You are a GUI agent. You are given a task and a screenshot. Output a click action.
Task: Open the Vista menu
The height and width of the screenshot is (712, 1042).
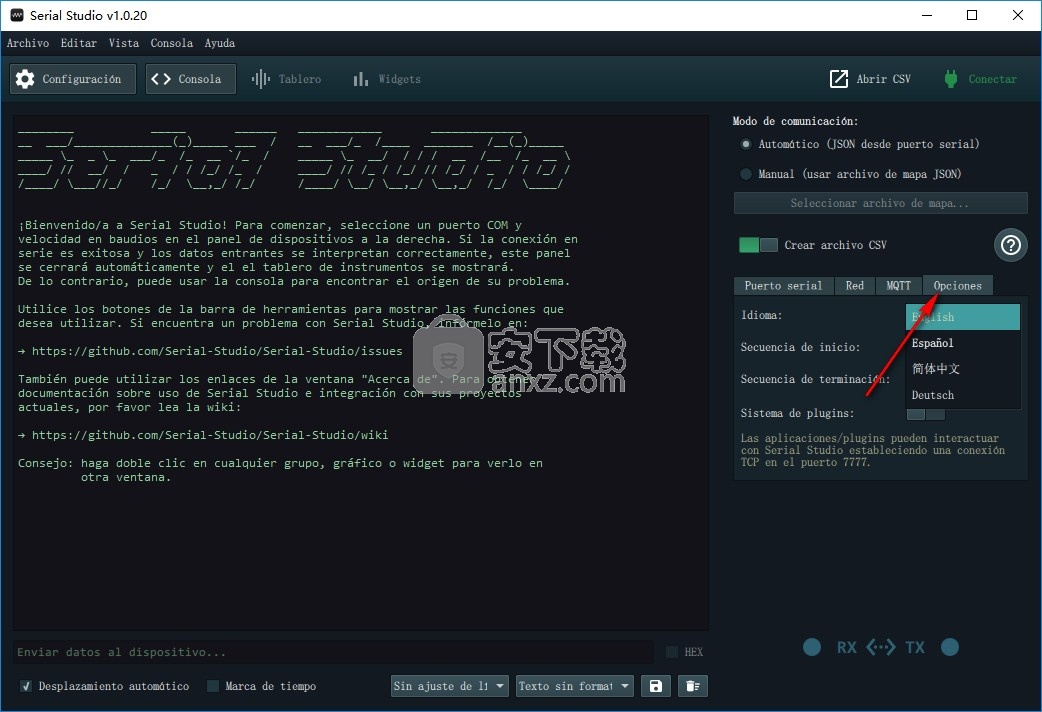point(124,43)
